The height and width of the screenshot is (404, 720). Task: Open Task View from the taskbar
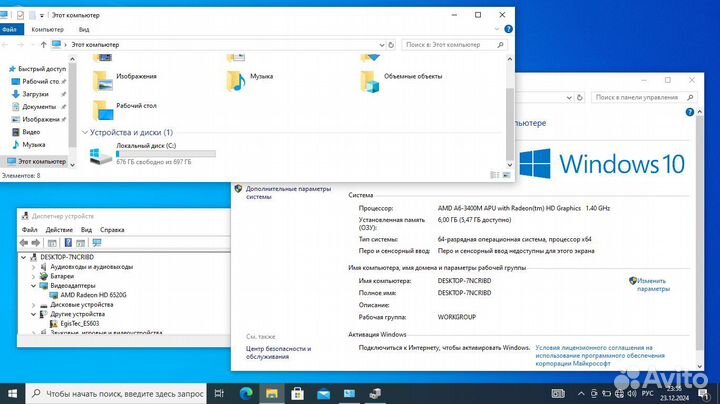[219, 393]
